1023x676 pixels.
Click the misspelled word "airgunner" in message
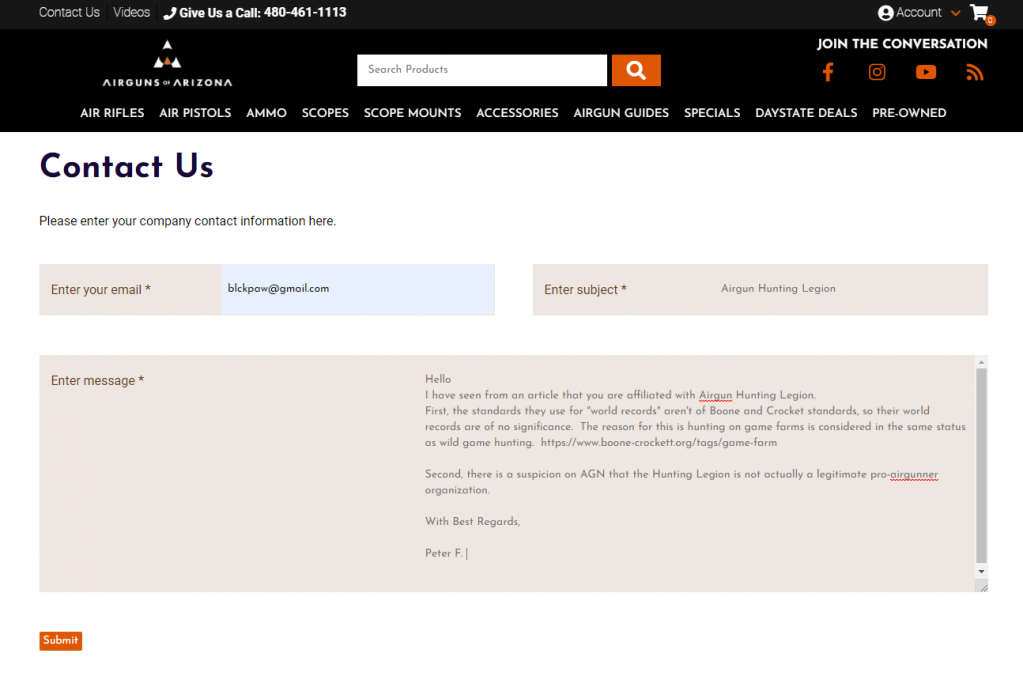[914, 474]
